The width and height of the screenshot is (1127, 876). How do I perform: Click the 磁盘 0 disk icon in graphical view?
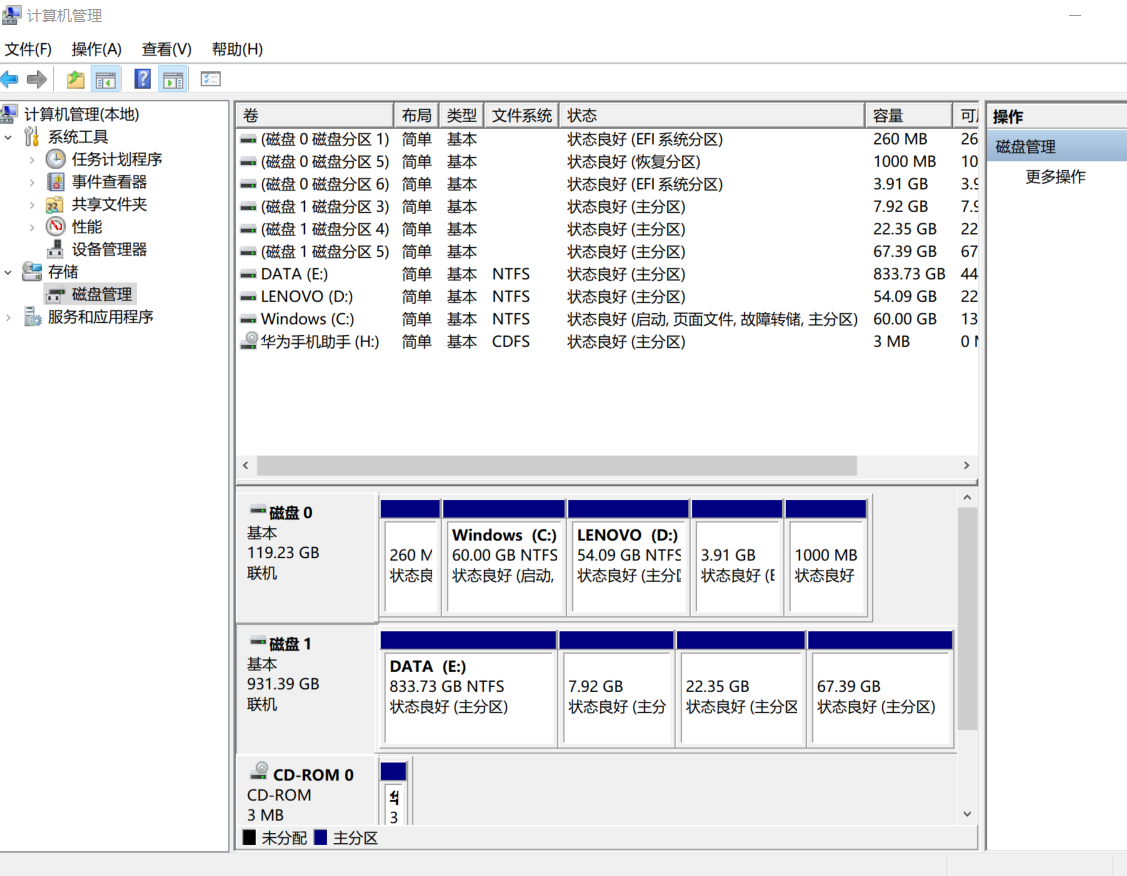[257, 511]
